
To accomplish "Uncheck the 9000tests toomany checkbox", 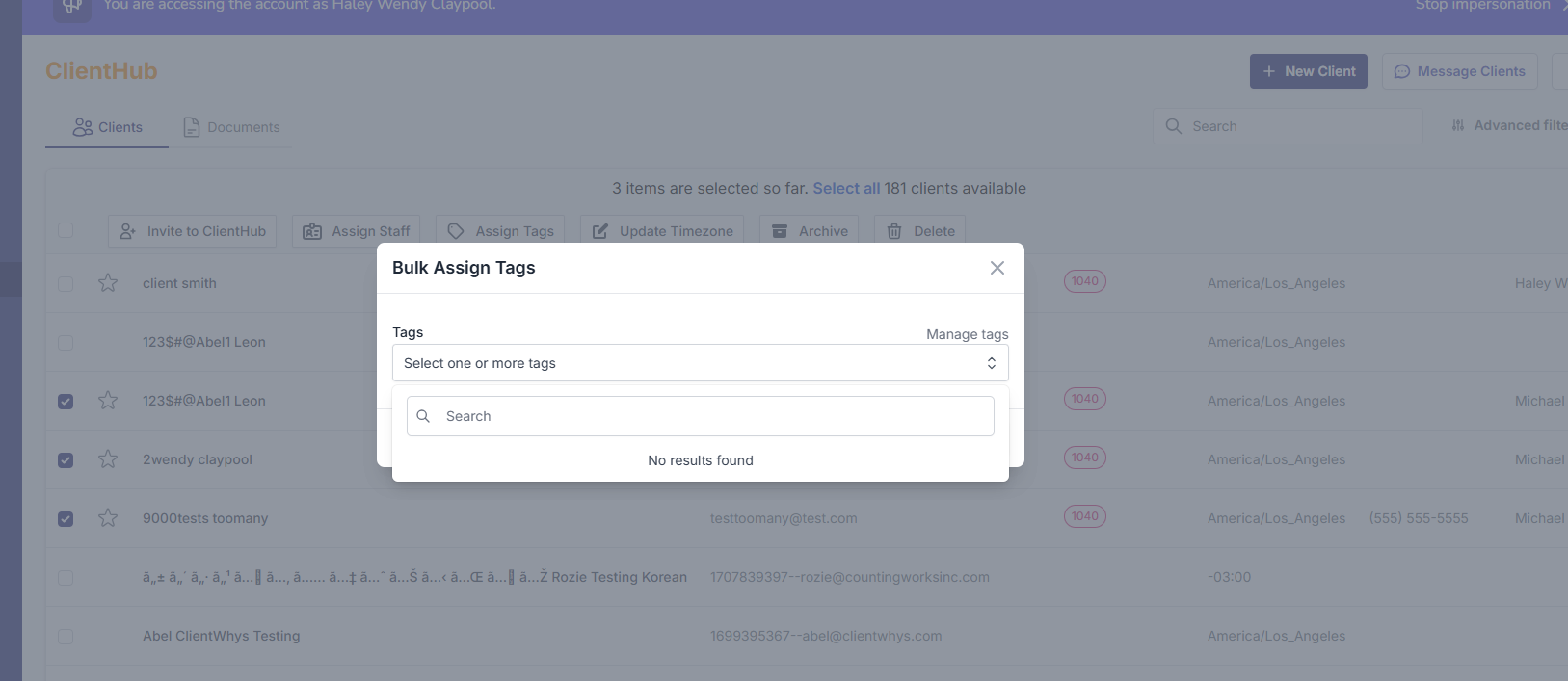I will [x=66, y=519].
